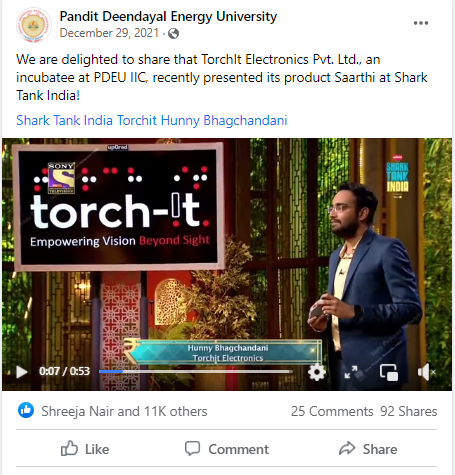Expand the video to fullscreen
The height and width of the screenshot is (475, 455).
pyautogui.click(x=351, y=372)
